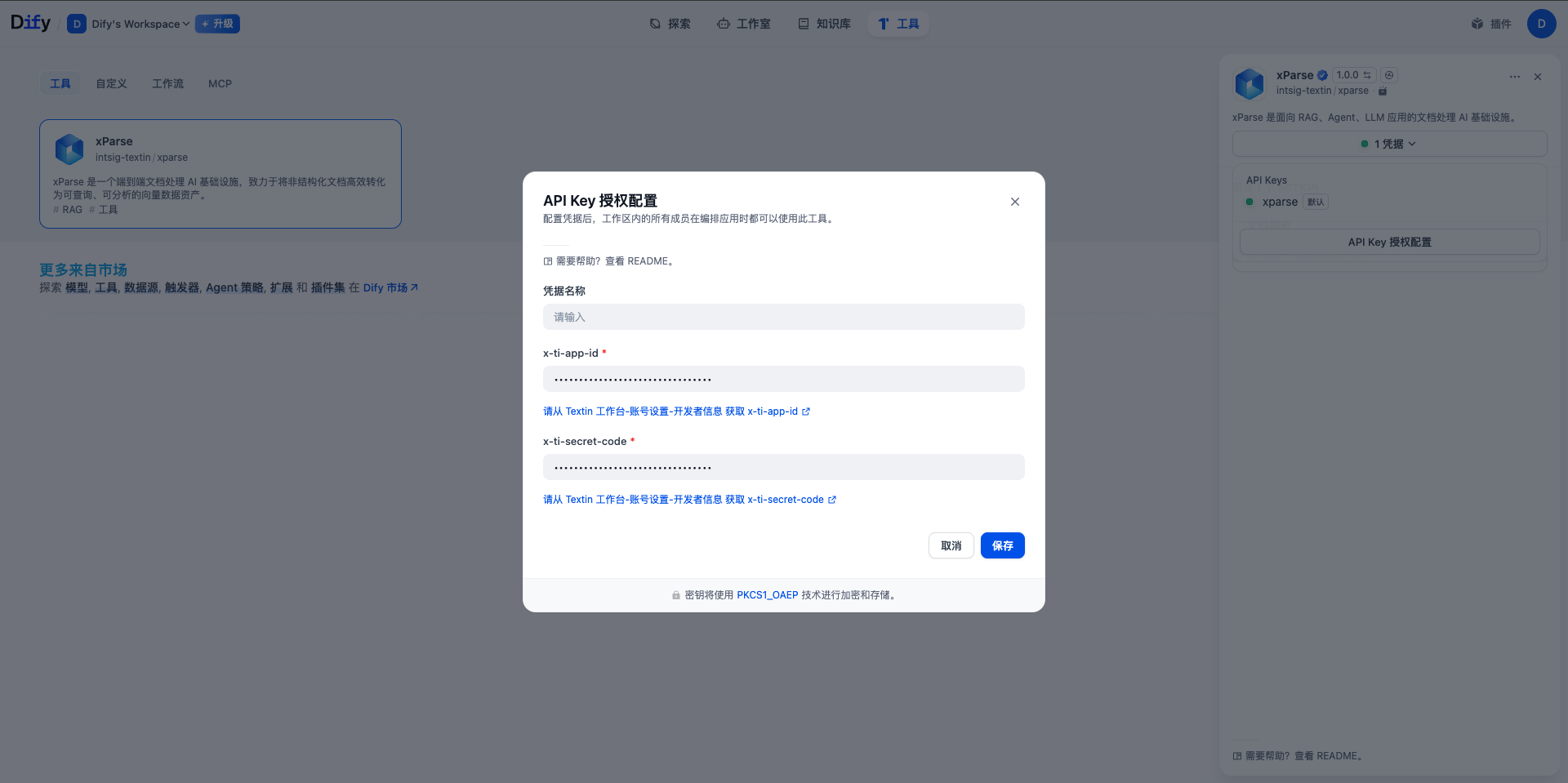Switch to the MCP tab

click(219, 83)
